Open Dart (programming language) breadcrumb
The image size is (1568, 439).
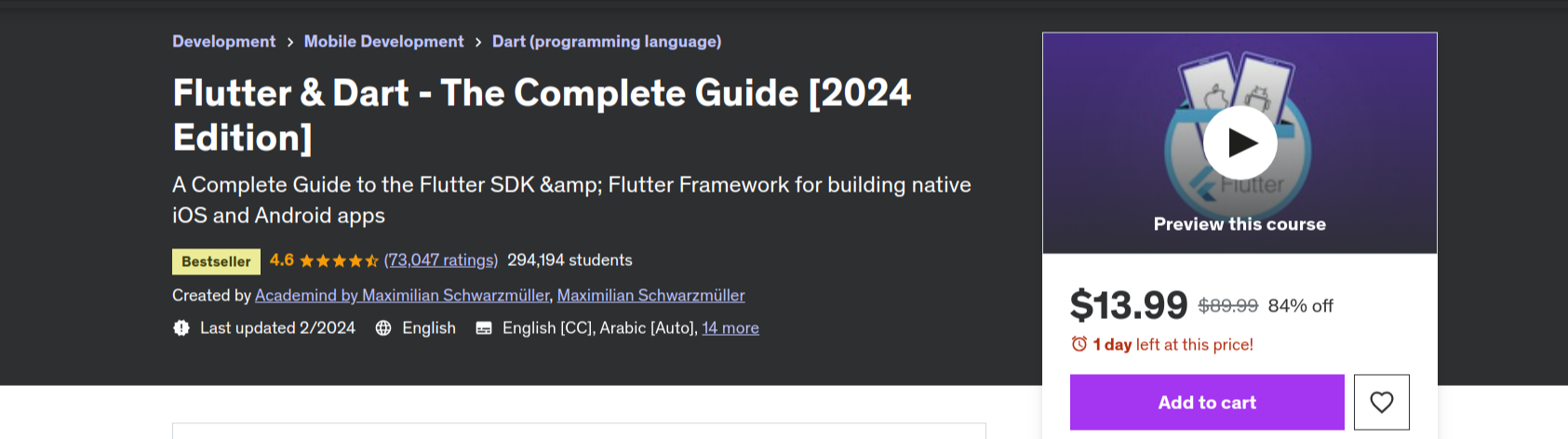607,41
